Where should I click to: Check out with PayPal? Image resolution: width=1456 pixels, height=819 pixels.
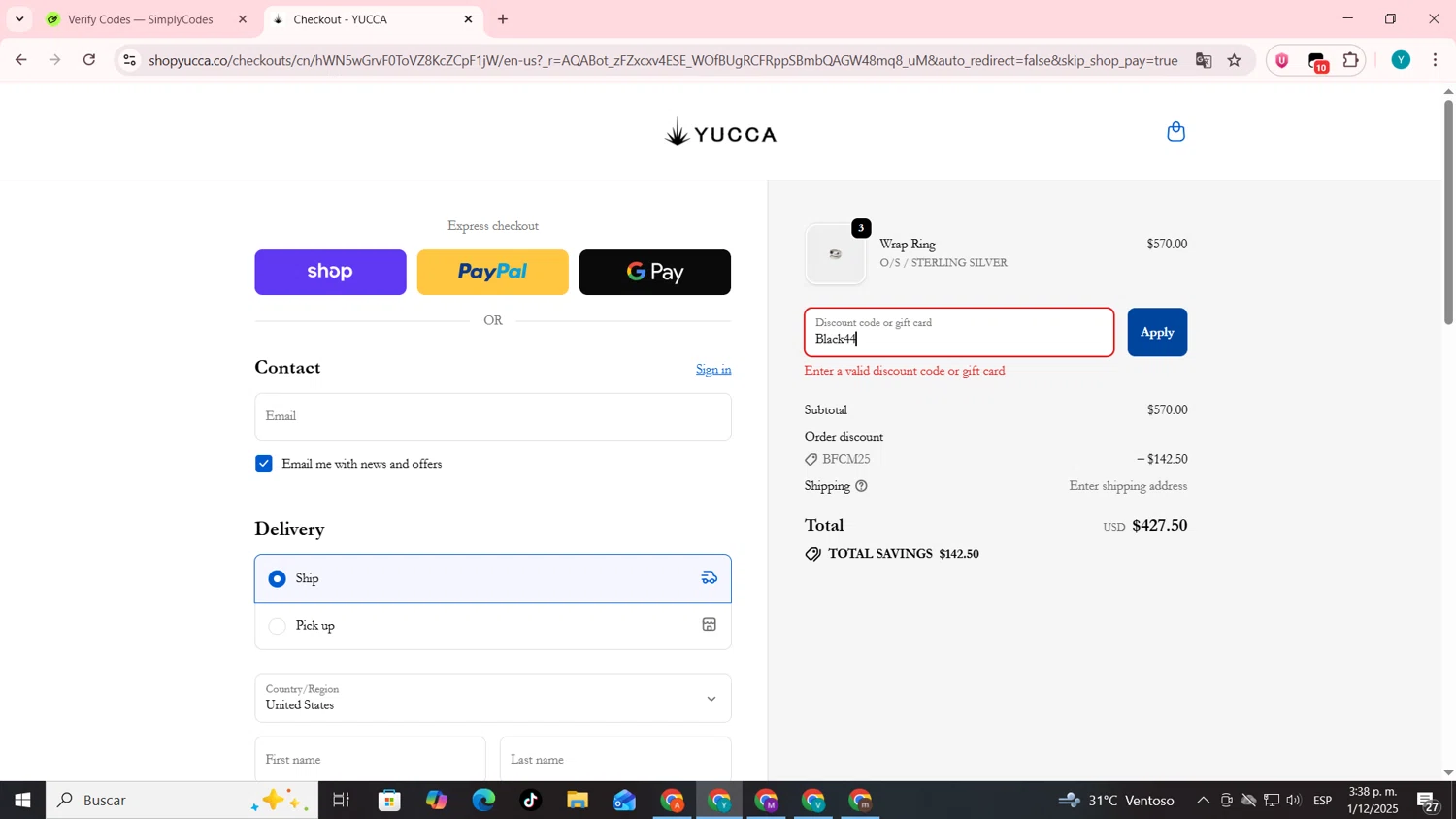tap(492, 273)
